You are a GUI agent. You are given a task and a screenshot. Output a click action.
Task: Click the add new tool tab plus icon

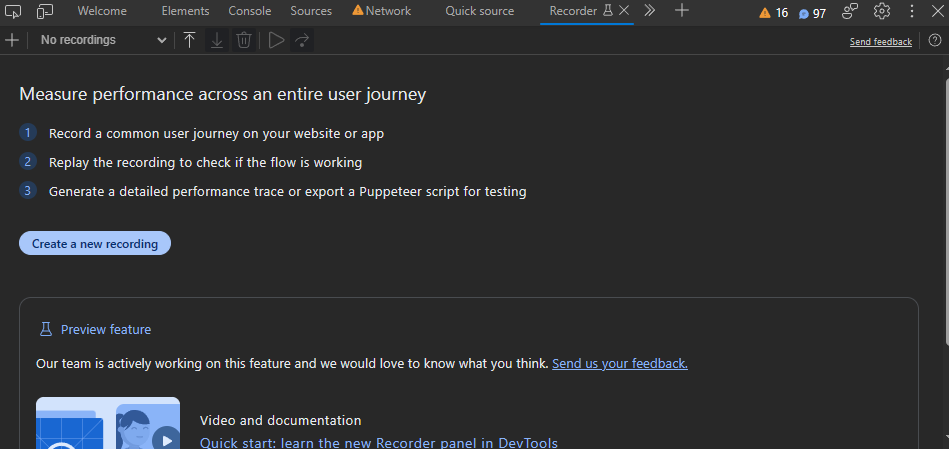point(682,11)
